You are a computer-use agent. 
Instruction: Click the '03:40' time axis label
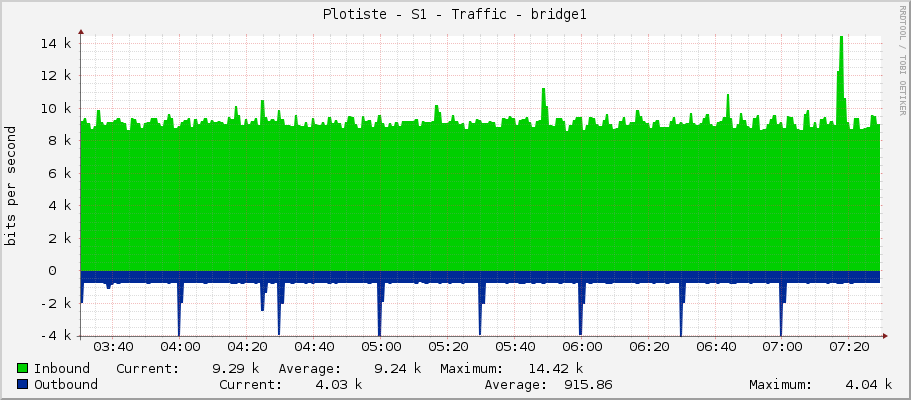coord(113,347)
